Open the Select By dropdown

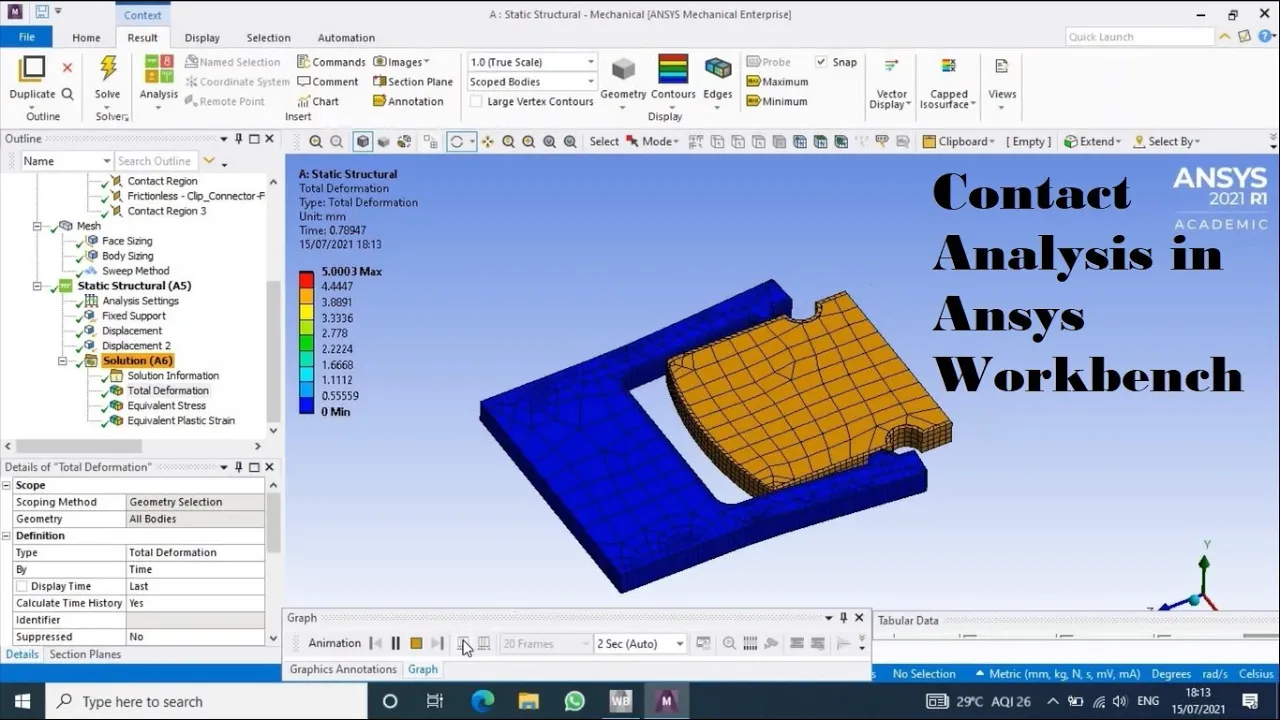[x=1166, y=142]
